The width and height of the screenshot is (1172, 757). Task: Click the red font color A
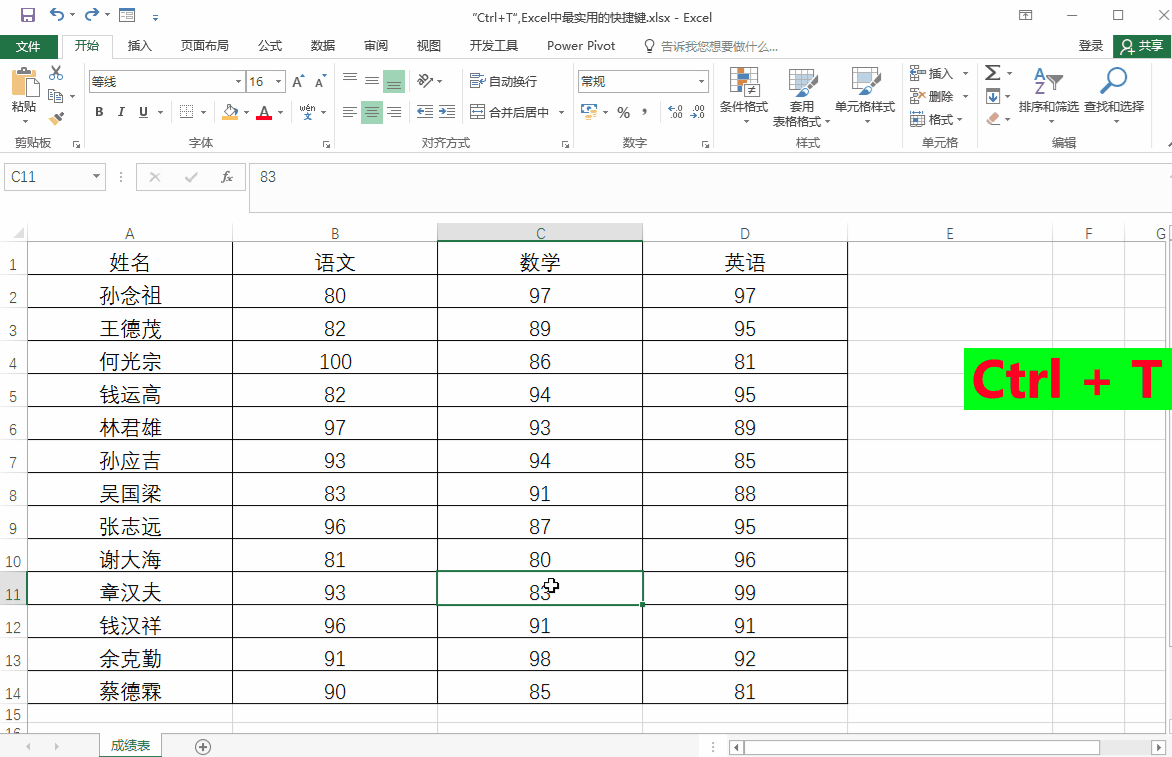coord(264,112)
